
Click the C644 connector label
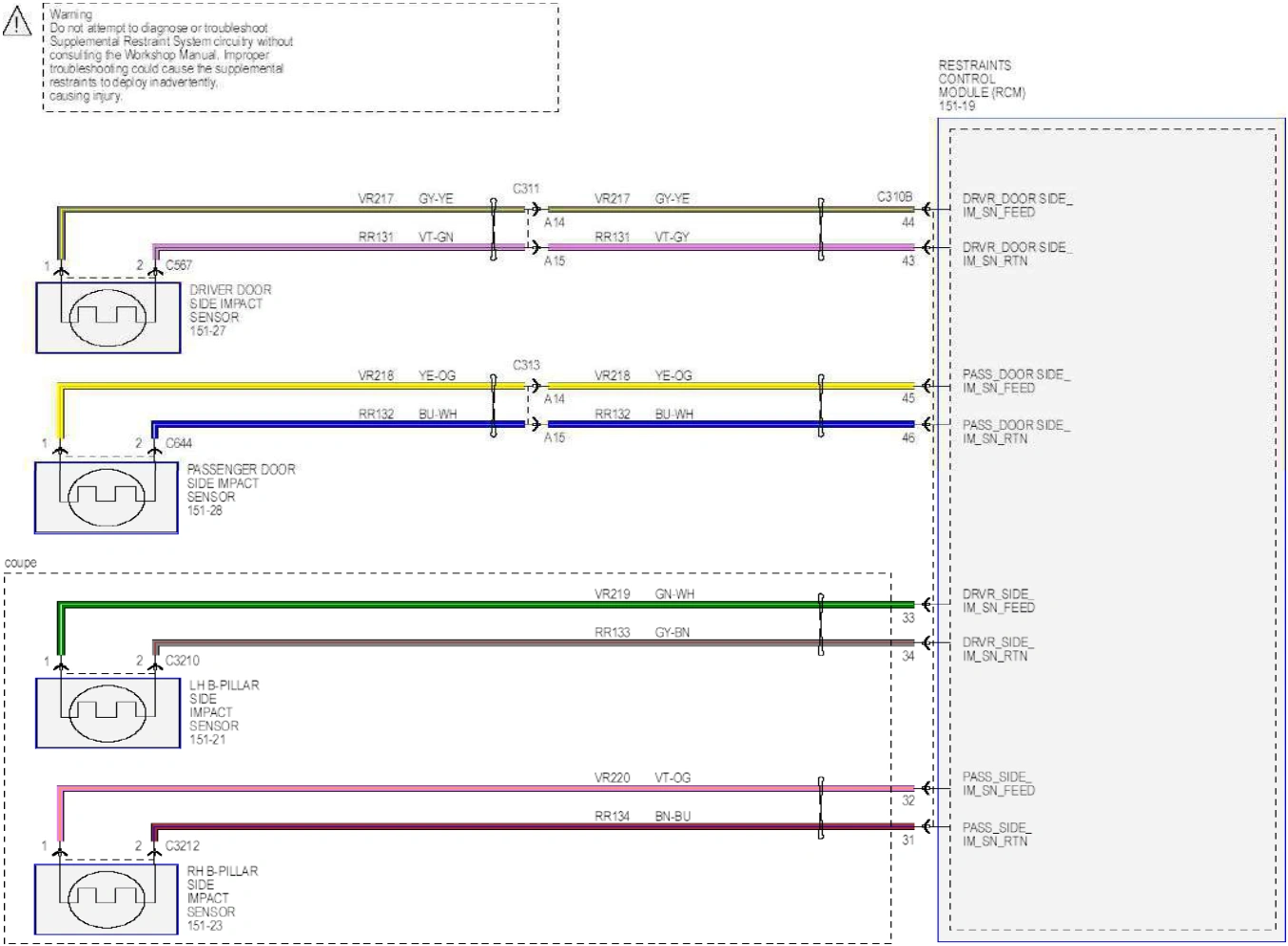(x=179, y=443)
